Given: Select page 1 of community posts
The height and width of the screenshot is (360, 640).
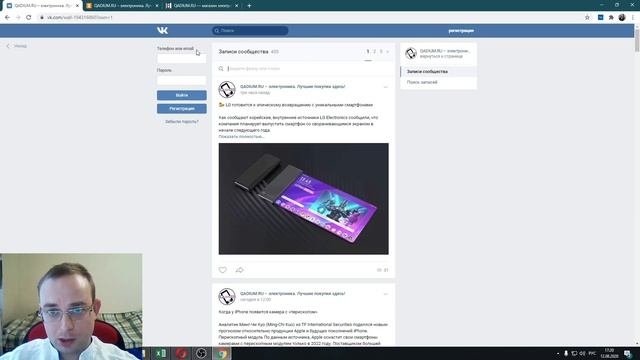Looking at the screenshot, I should [x=368, y=52].
